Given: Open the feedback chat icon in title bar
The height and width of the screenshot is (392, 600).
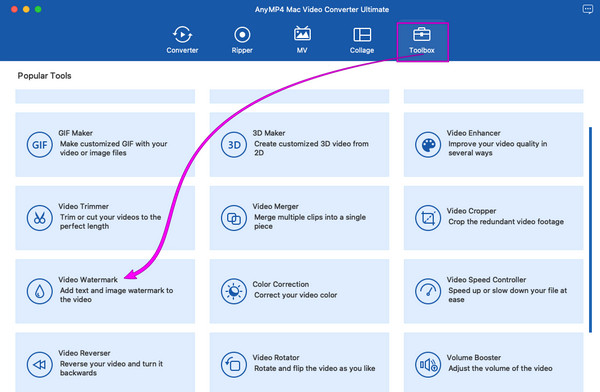Looking at the screenshot, I should 587,9.
